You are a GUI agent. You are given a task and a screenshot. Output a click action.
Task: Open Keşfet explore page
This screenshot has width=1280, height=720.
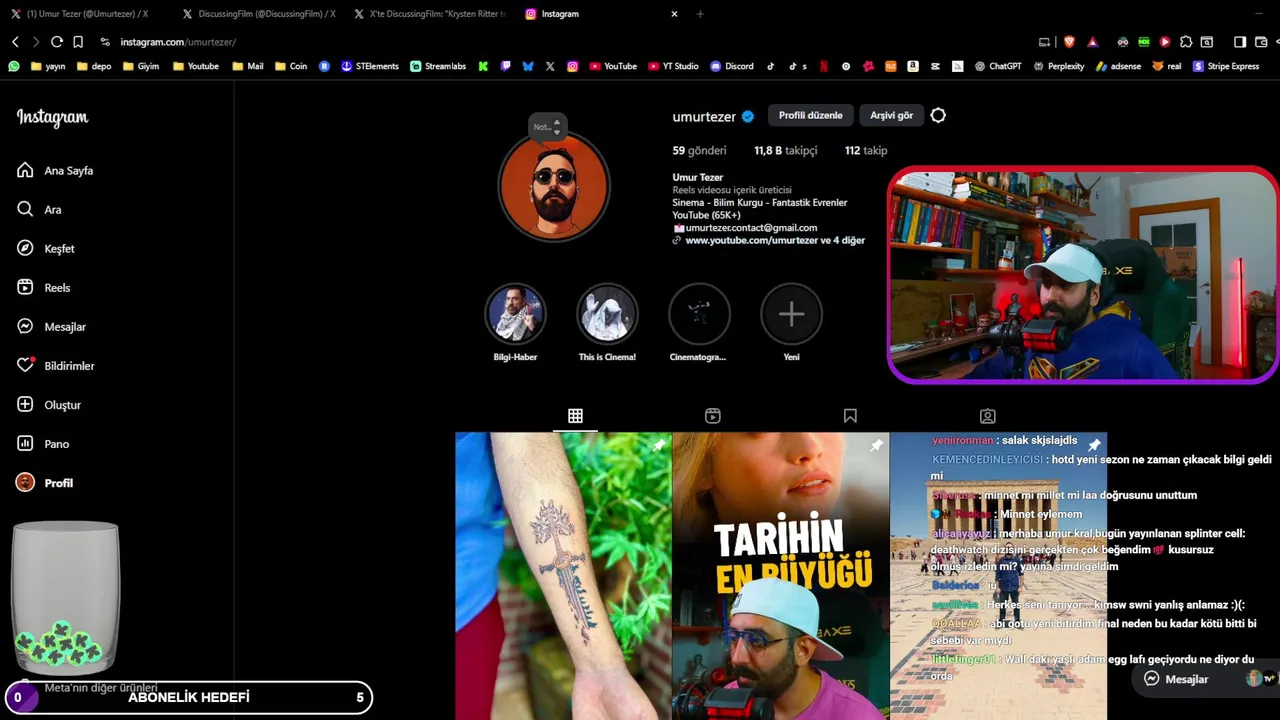coord(45,249)
